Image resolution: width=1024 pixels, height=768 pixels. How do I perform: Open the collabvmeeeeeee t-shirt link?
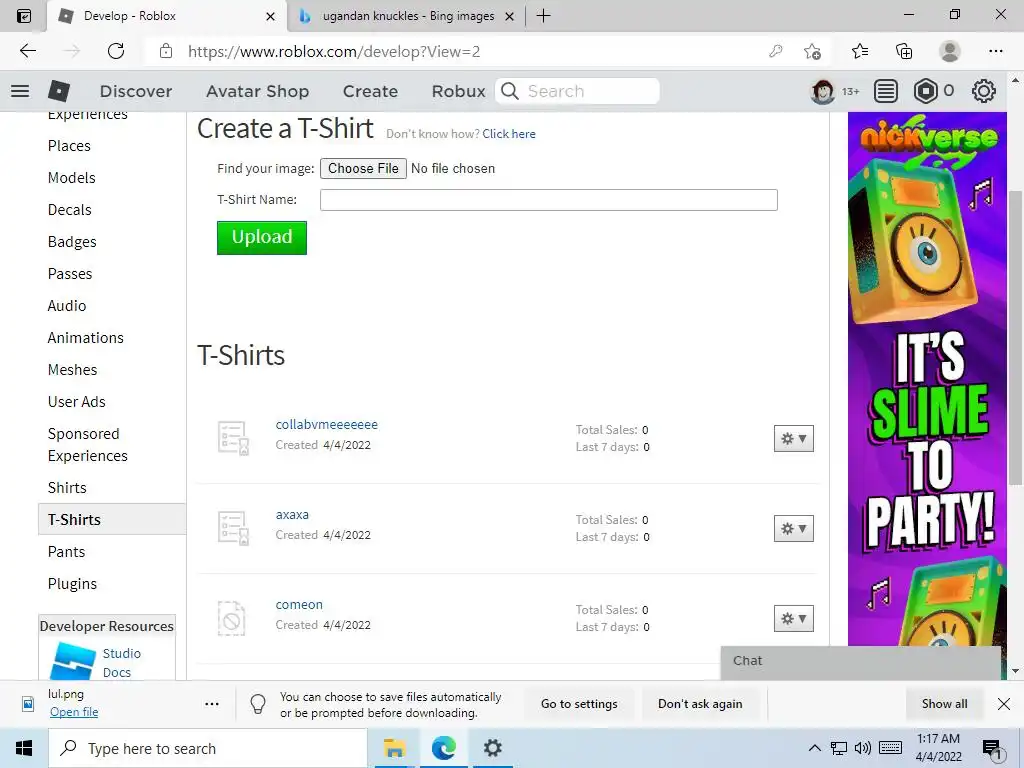327,424
